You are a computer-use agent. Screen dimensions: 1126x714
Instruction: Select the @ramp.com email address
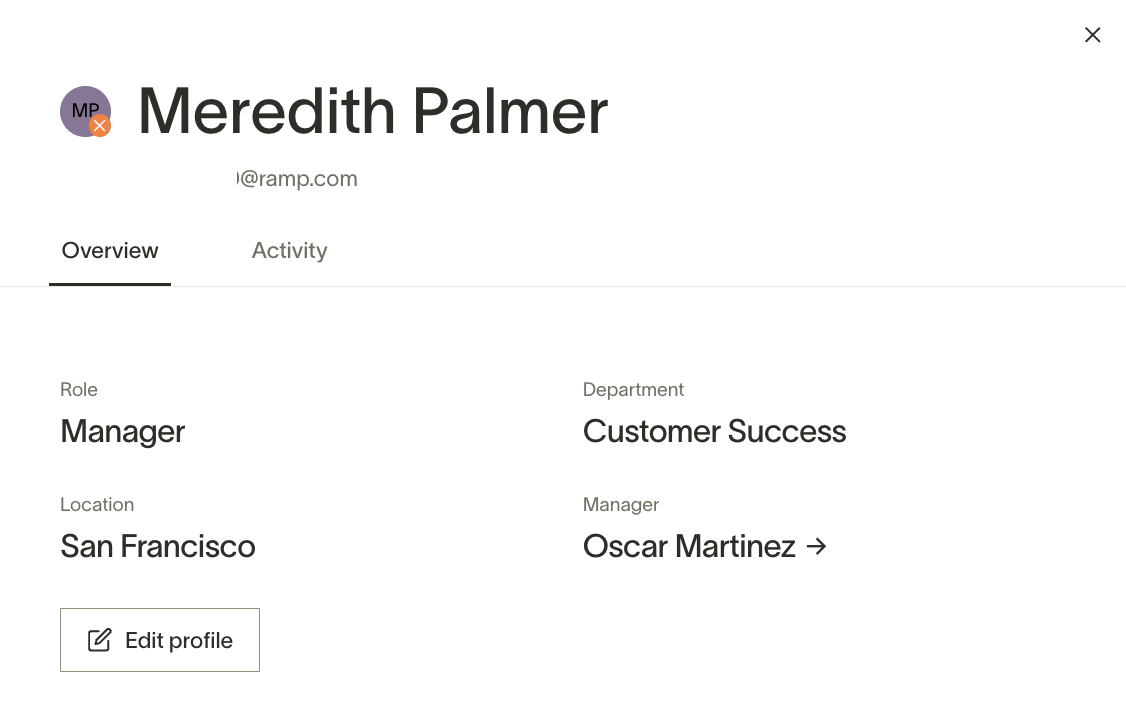click(298, 178)
